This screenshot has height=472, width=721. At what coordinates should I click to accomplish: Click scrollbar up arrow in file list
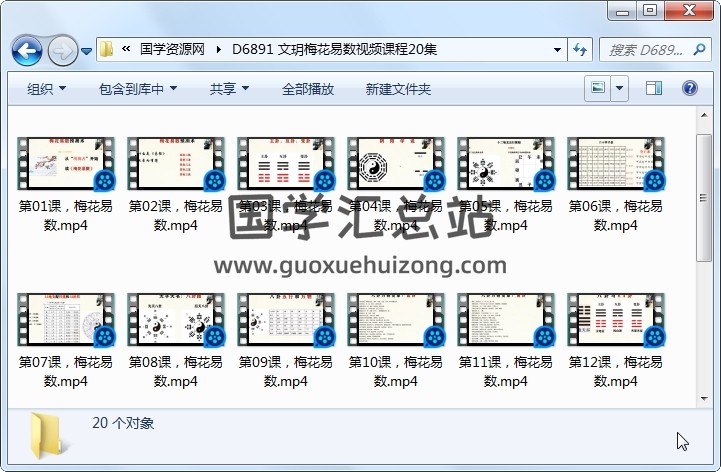[x=704, y=115]
